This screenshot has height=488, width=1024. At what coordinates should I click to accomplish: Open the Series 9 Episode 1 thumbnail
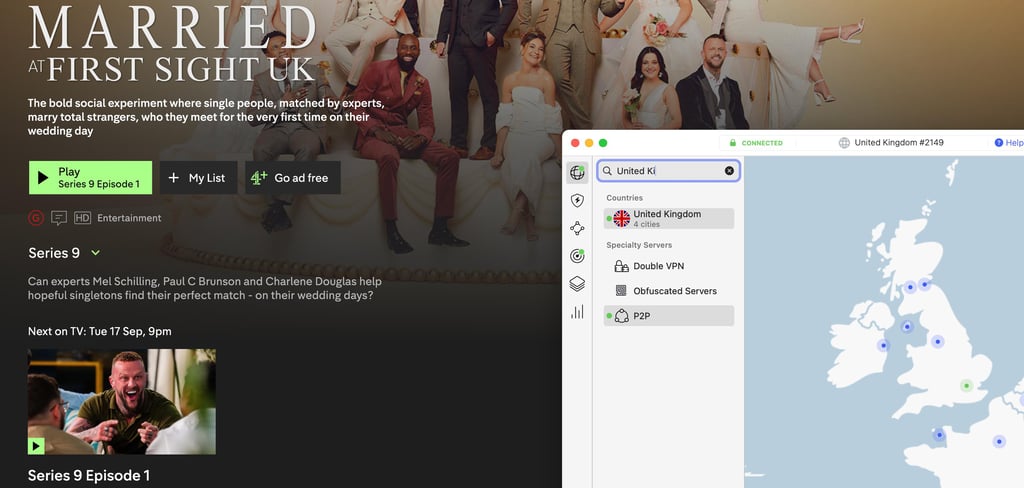121,402
